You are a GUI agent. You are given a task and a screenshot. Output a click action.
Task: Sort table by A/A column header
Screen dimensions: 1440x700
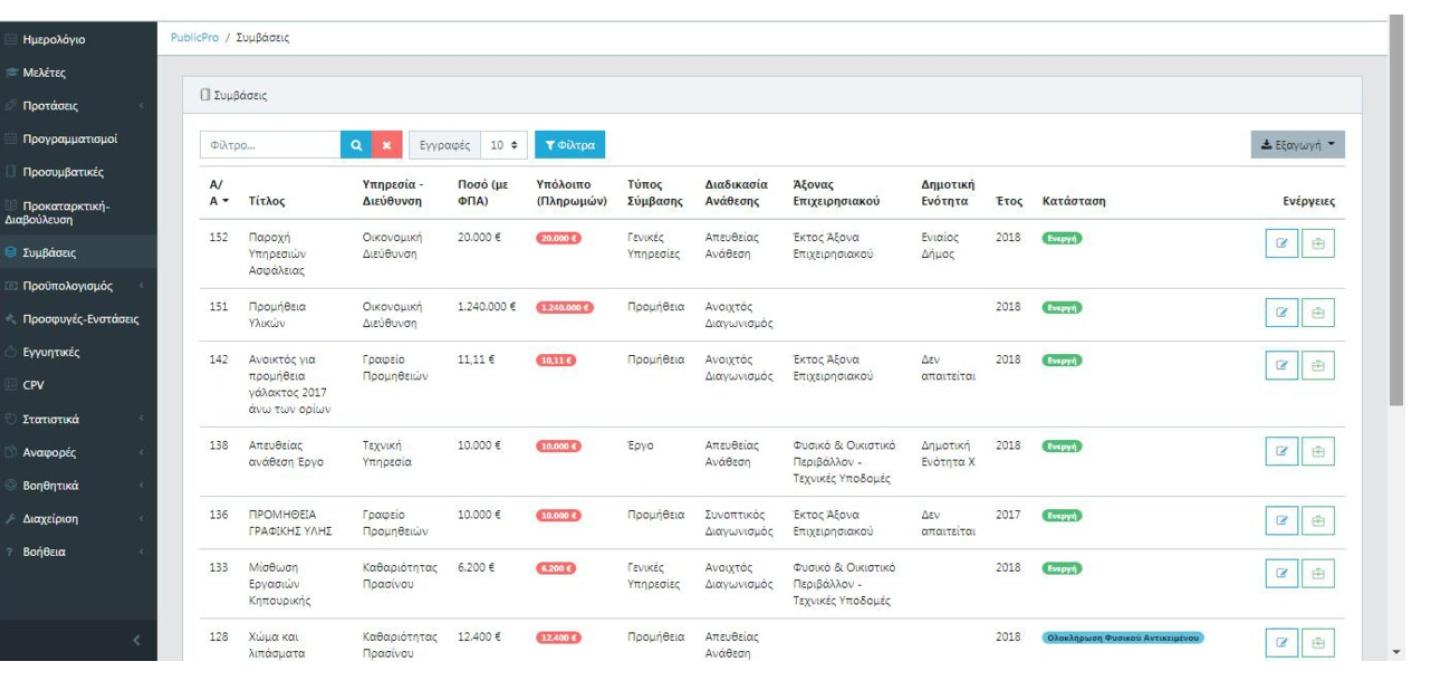(x=215, y=192)
